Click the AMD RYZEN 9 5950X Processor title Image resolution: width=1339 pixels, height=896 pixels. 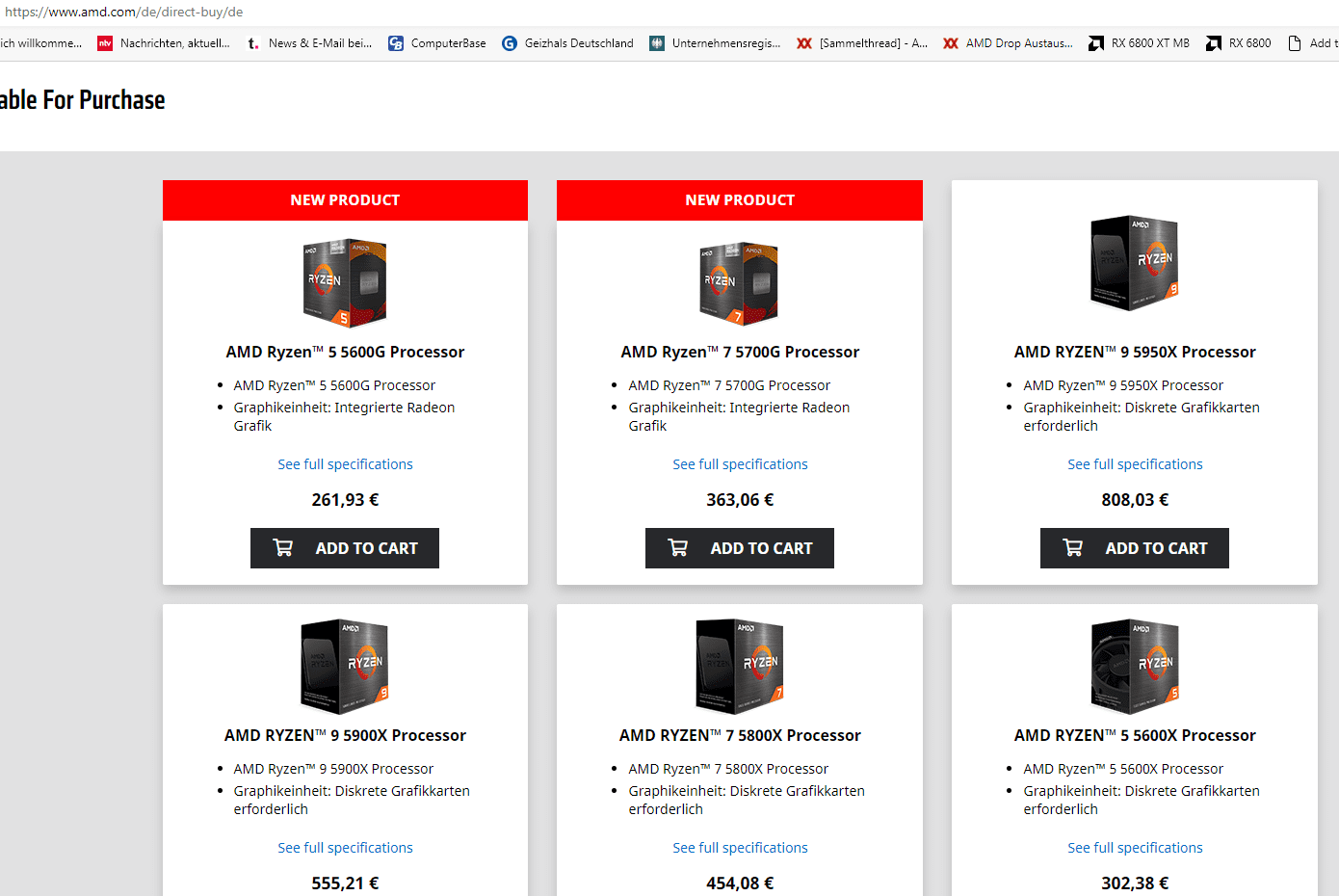[x=1135, y=352]
